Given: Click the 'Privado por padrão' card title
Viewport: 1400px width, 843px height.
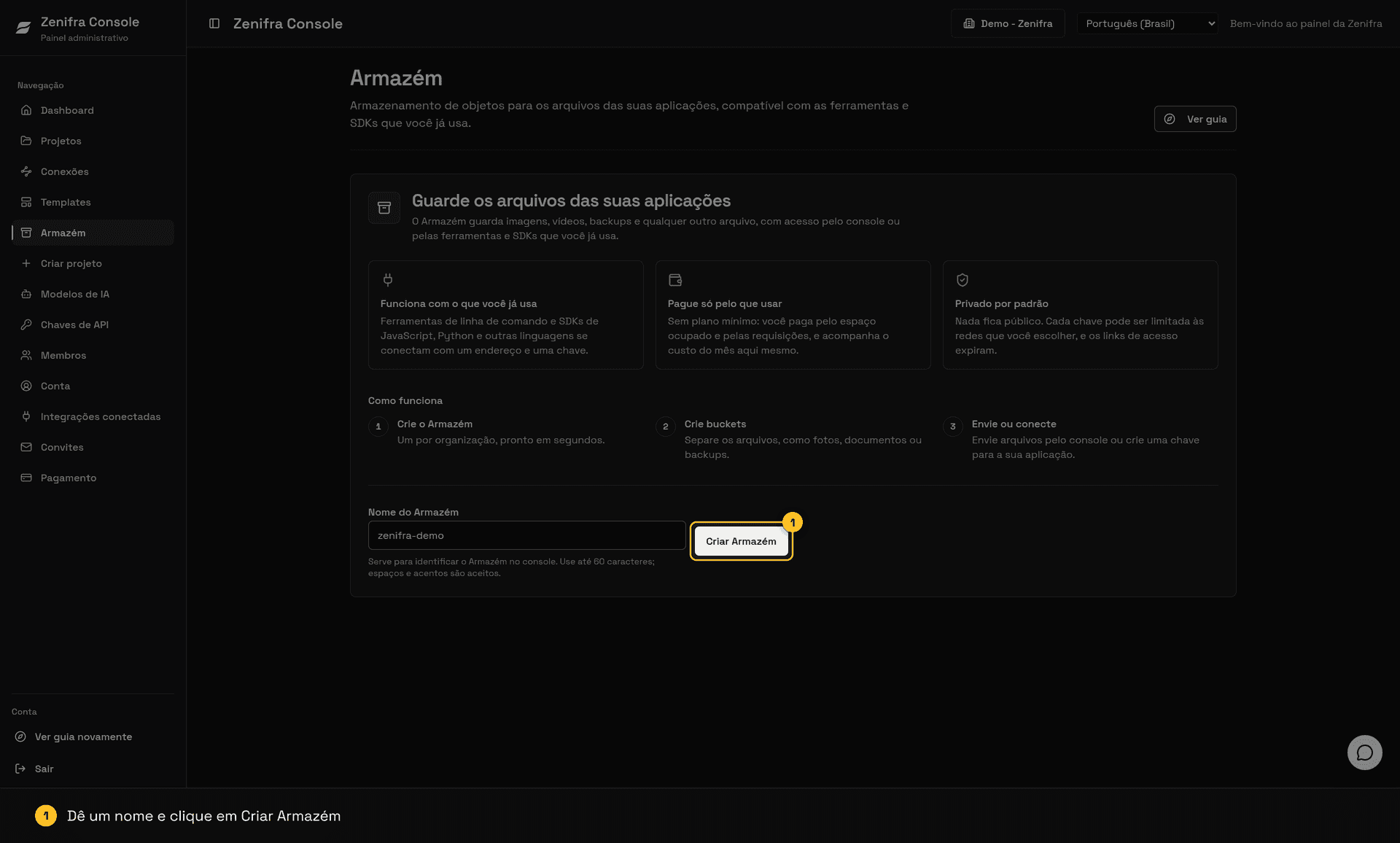Looking at the screenshot, I should [1002, 303].
